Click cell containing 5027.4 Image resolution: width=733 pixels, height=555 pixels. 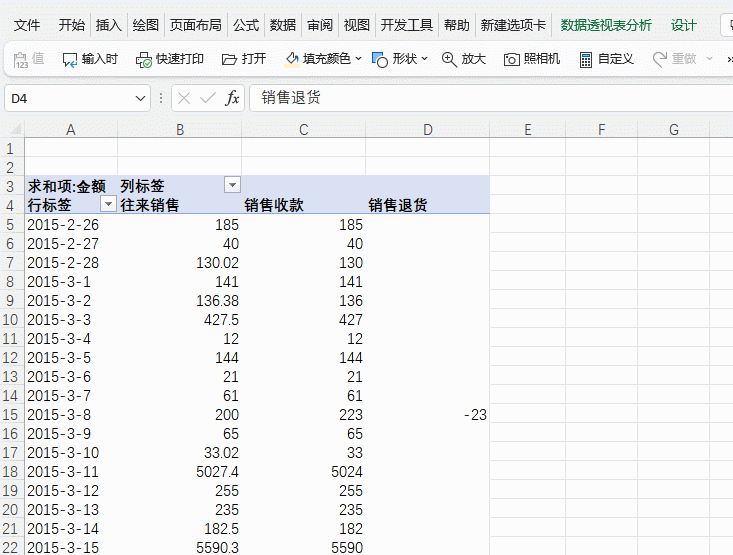tap(179, 471)
